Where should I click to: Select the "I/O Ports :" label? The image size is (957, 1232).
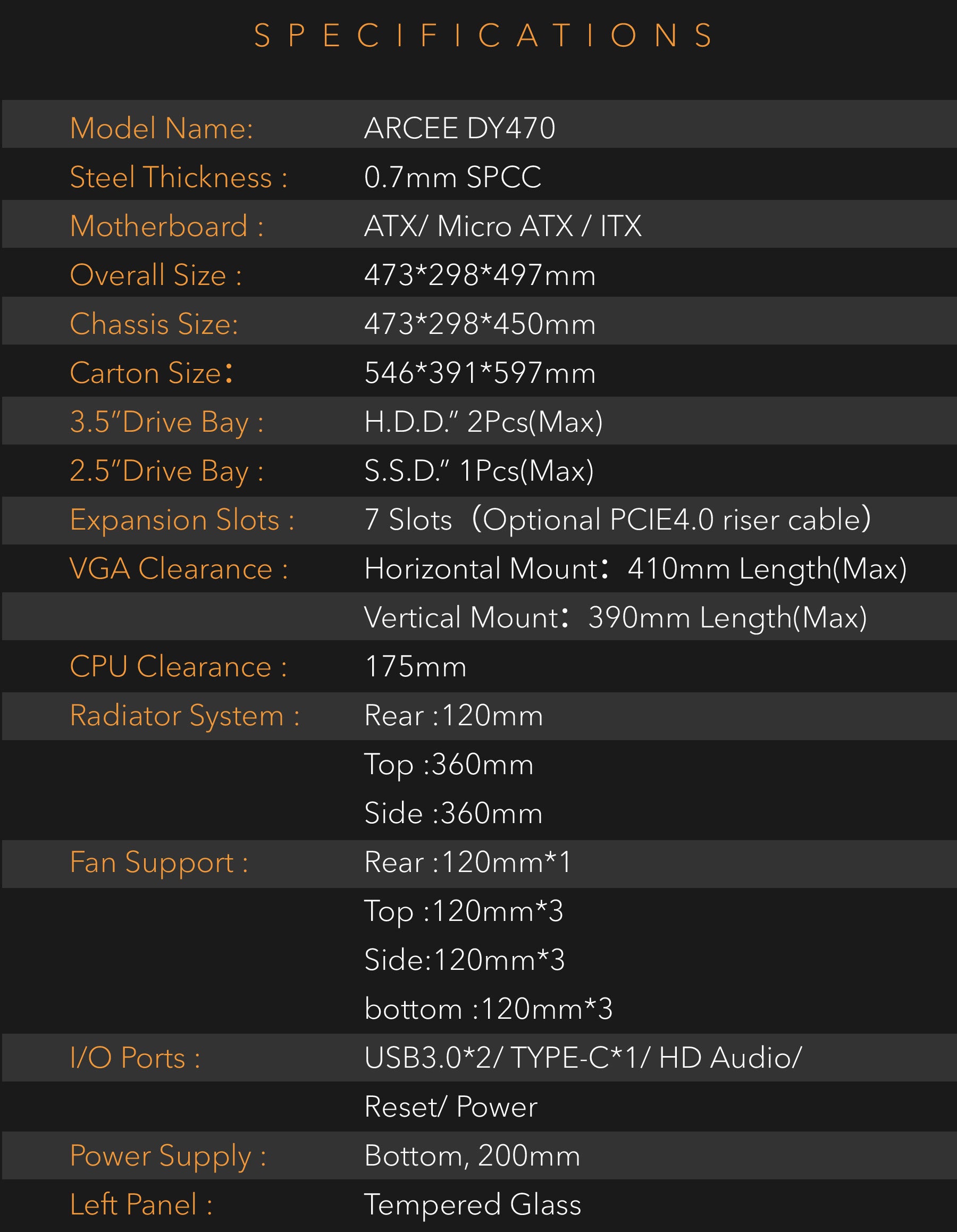pos(136,1058)
